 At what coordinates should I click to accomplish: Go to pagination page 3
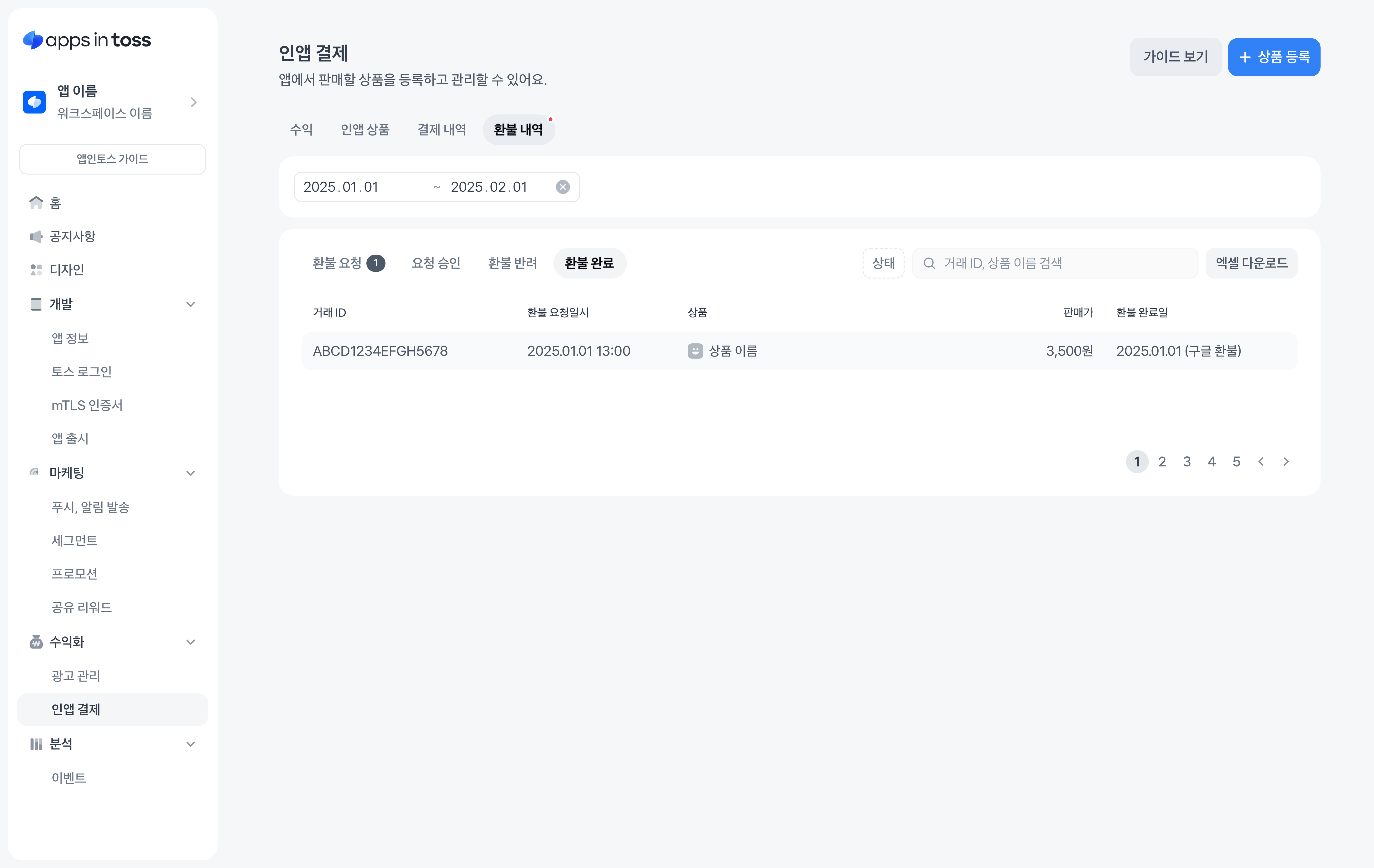(1187, 461)
